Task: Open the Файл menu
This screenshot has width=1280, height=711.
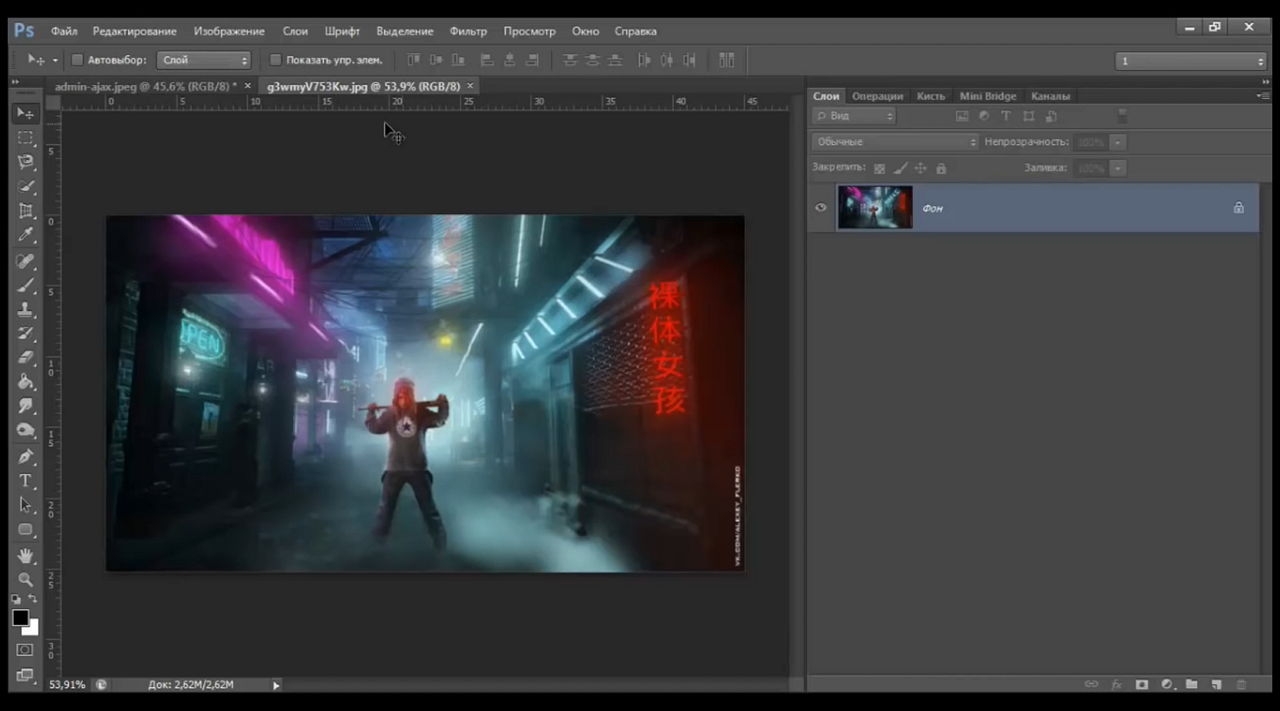Action: pos(64,31)
